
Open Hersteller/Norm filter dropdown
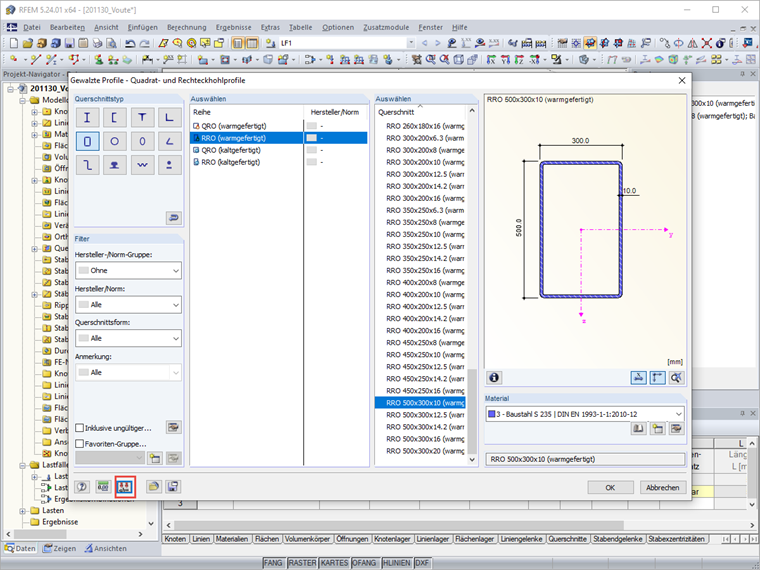click(x=128, y=304)
